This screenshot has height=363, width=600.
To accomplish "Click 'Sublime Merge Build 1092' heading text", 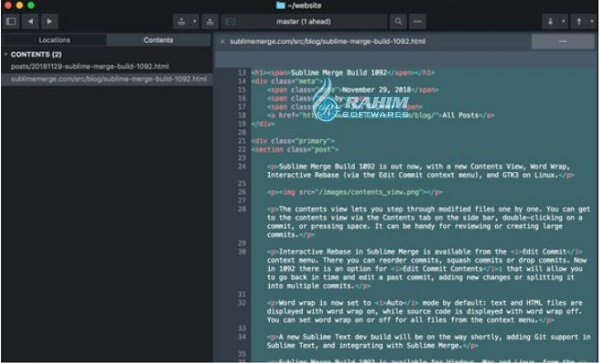I will tap(339, 73).
